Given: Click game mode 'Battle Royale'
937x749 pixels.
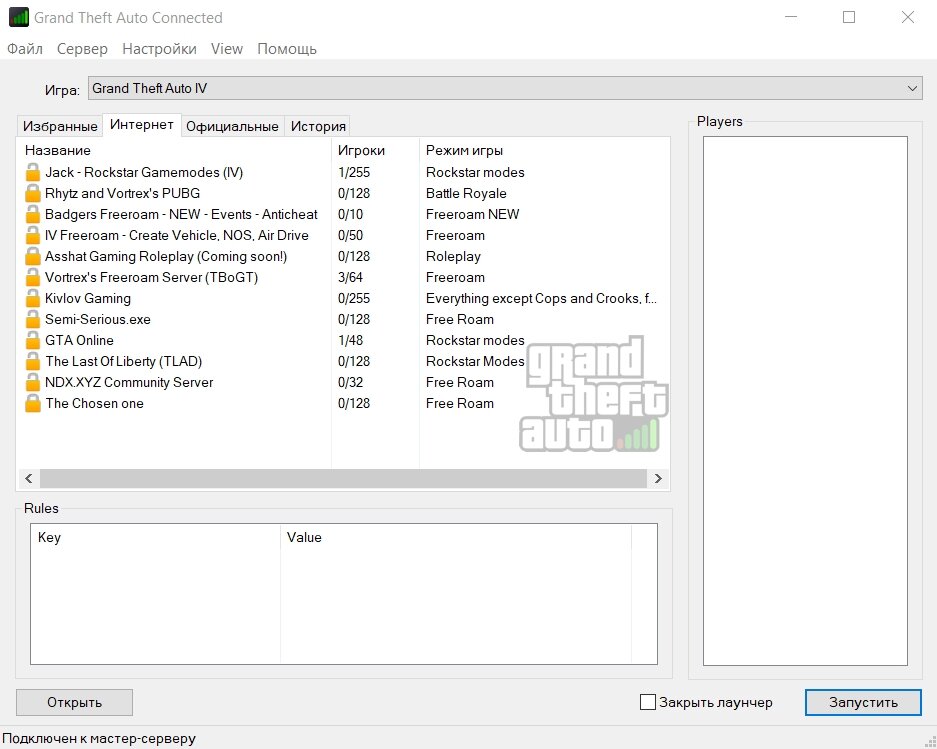Looking at the screenshot, I should click(466, 194).
